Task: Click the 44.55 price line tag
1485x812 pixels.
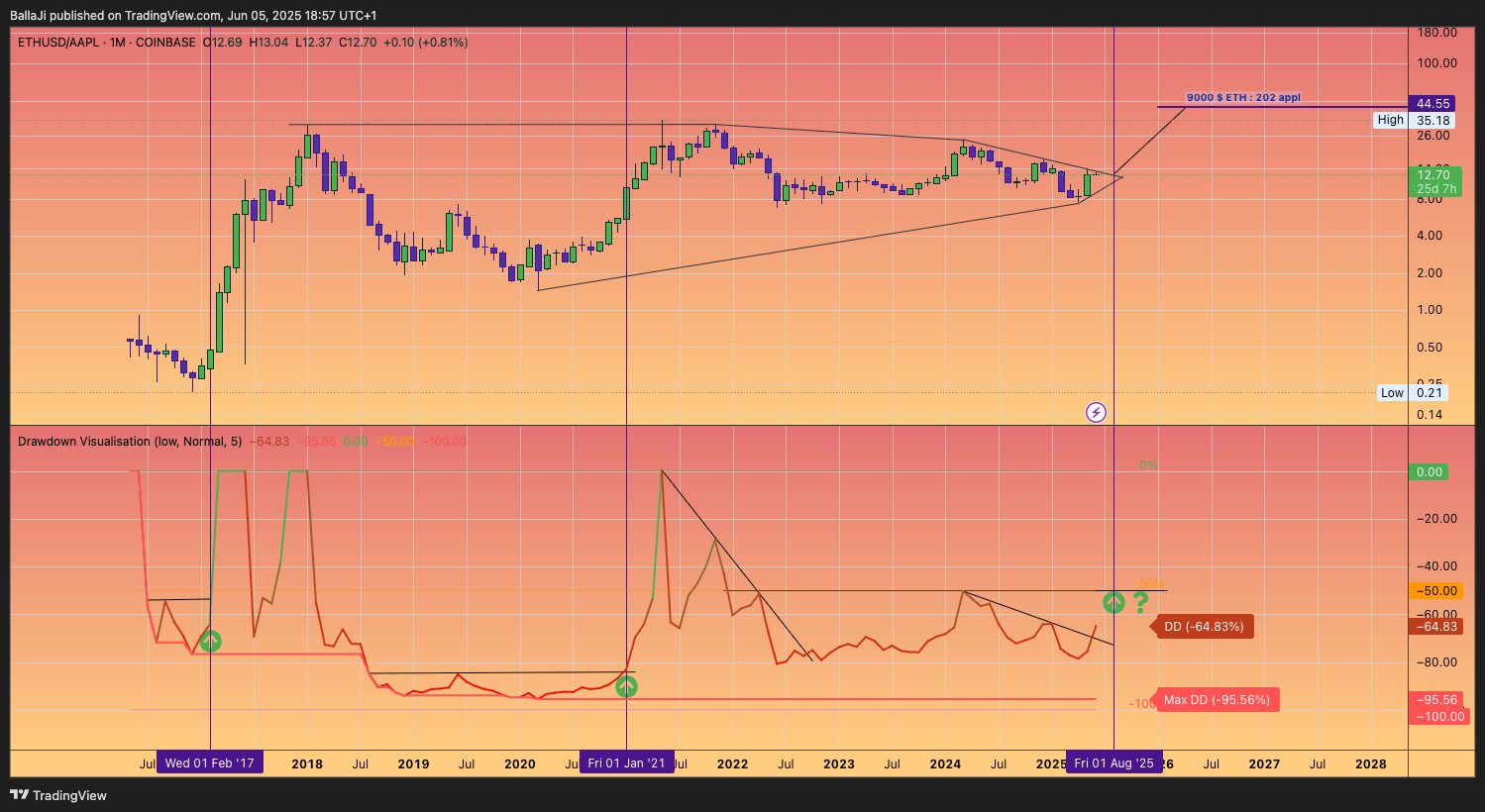Action: point(1433,104)
